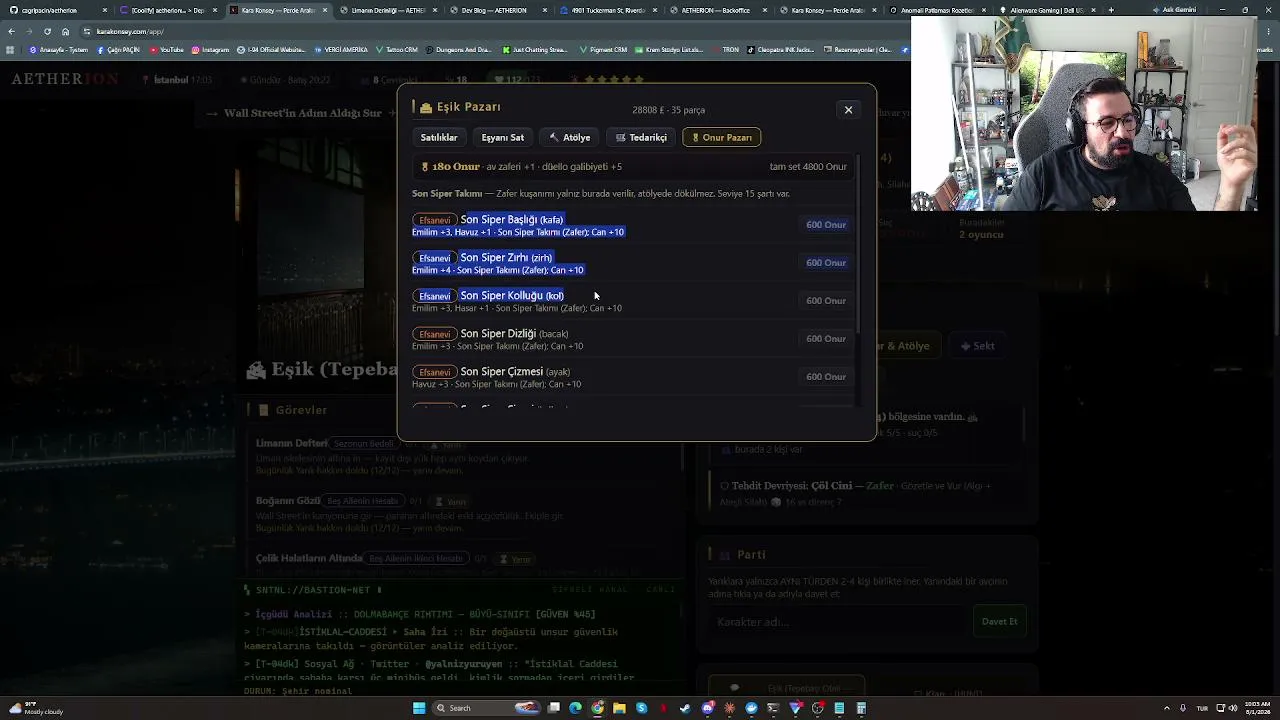Open the Anasayfa - Tystem bookmark
Image resolution: width=1280 pixels, height=720 pixels.
click(x=56, y=49)
